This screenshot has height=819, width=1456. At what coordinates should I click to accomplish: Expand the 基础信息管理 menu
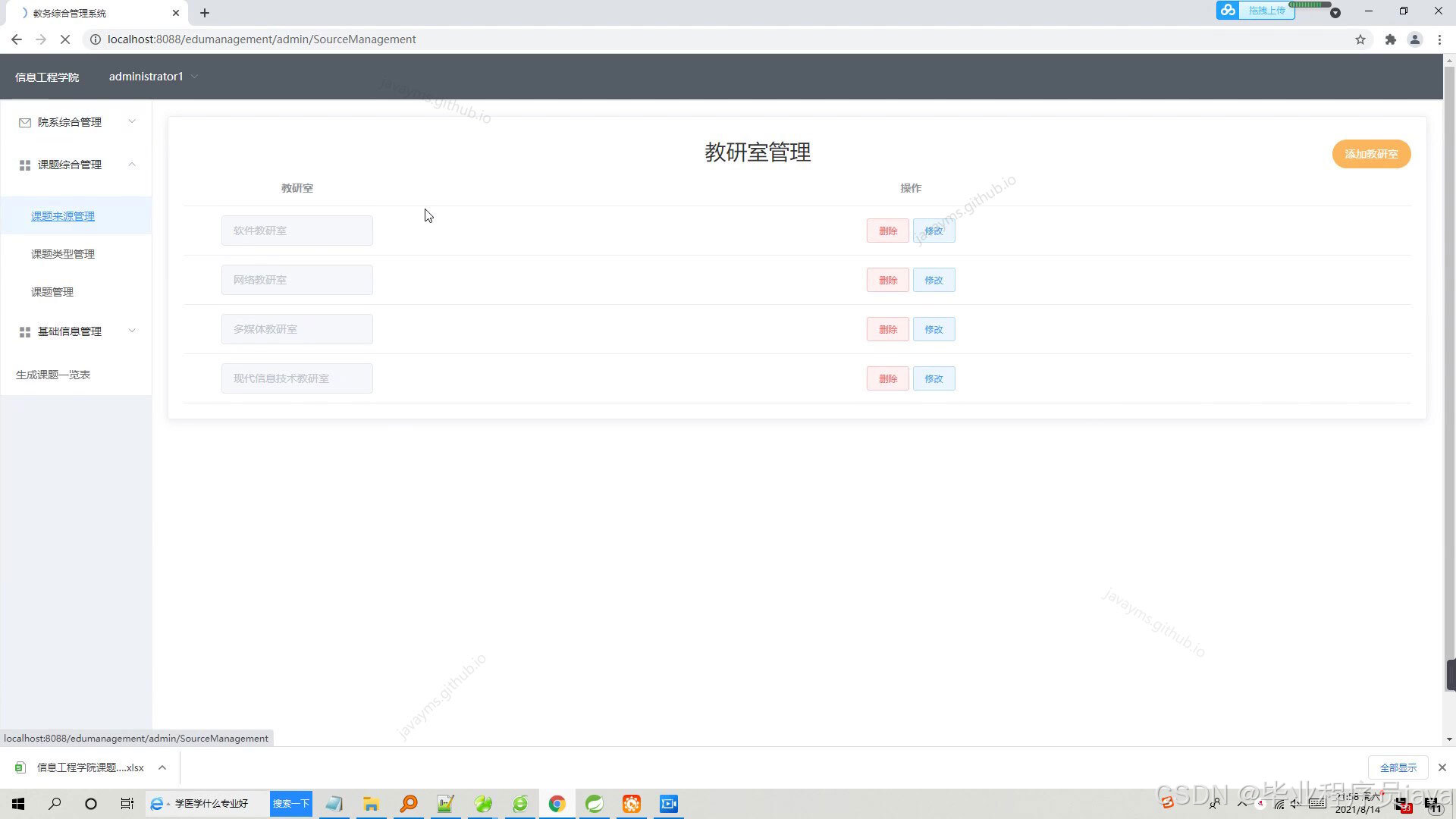point(76,331)
